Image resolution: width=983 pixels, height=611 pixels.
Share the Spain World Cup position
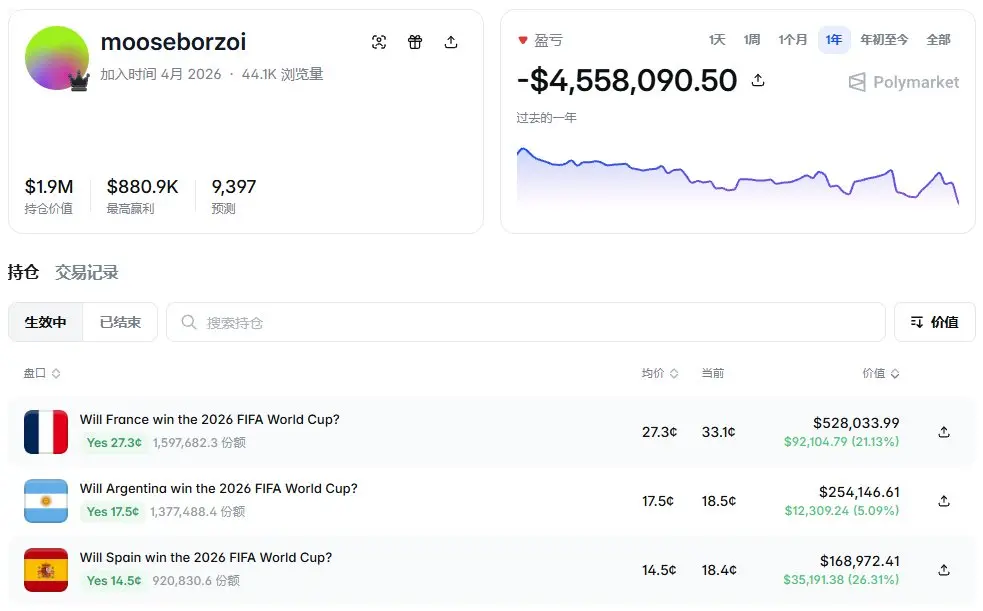(944, 570)
